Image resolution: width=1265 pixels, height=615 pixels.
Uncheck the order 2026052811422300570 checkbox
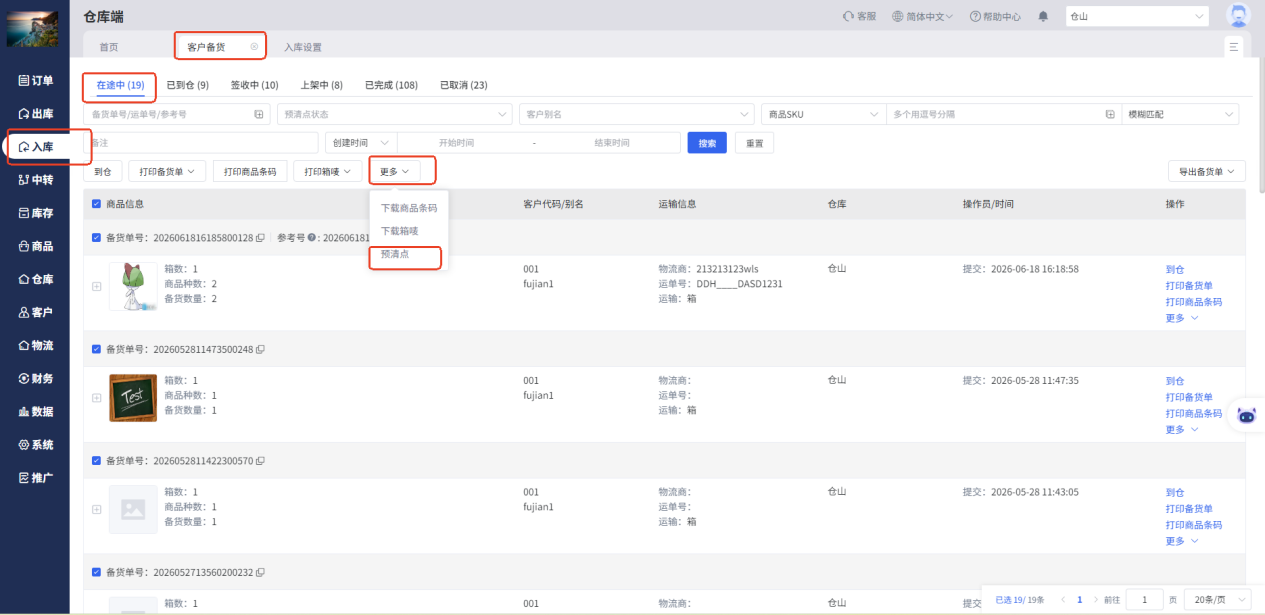(96, 461)
